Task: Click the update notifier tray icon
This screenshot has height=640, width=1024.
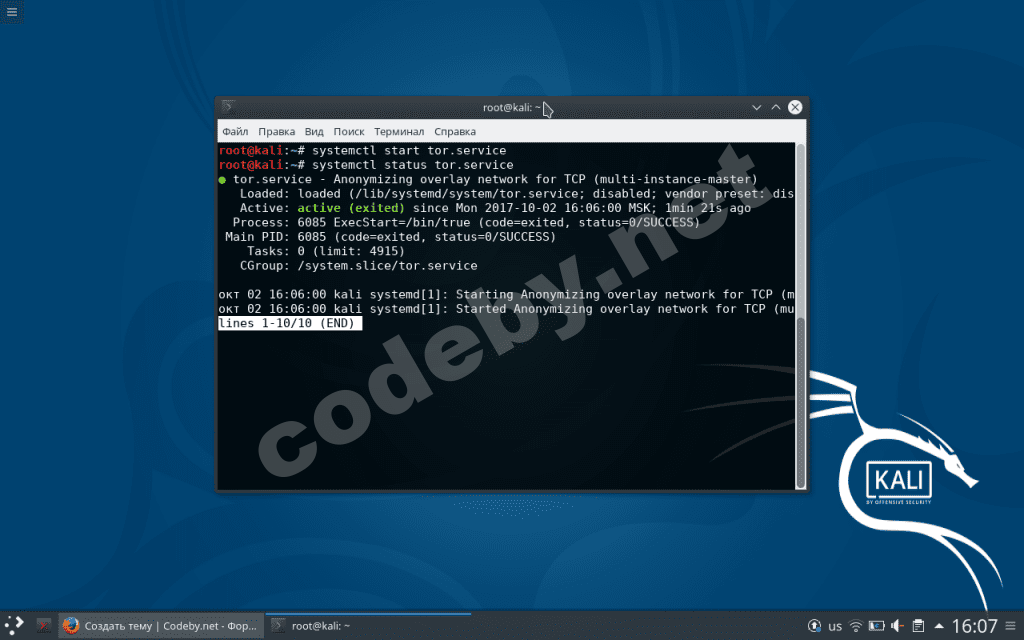Action: coord(814,626)
